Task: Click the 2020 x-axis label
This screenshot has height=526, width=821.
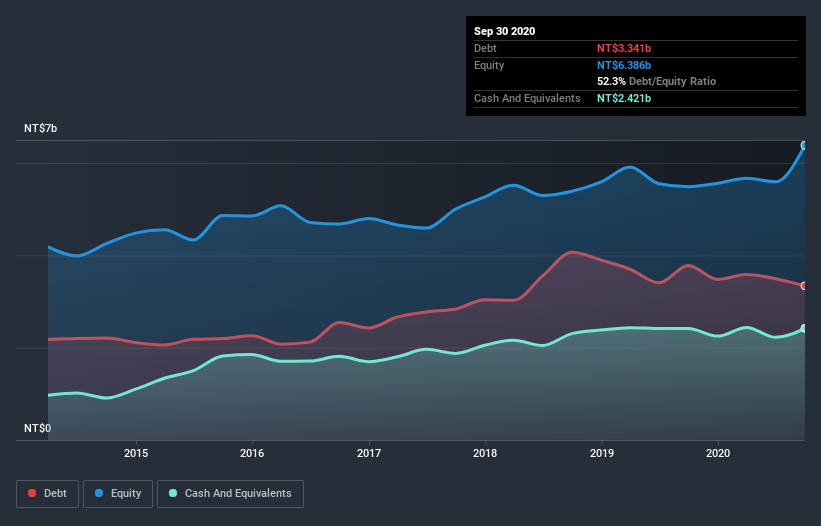Action: click(718, 453)
